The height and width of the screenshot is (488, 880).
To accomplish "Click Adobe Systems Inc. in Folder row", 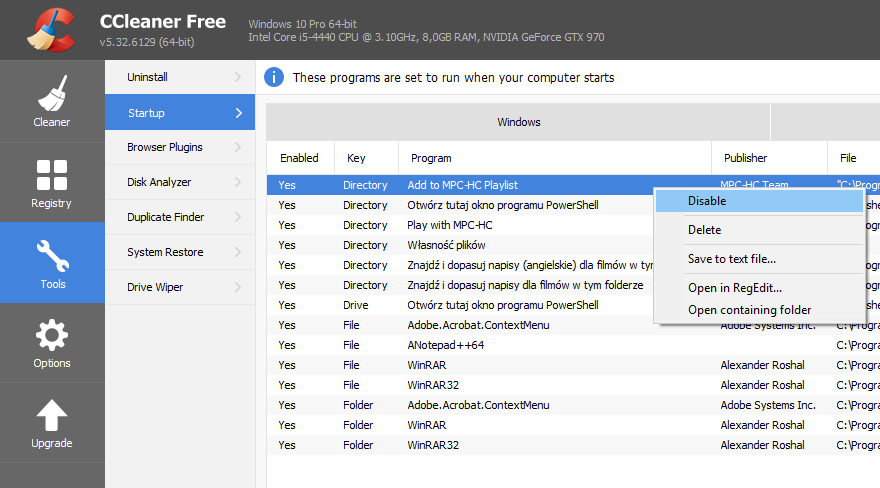I will 768,405.
